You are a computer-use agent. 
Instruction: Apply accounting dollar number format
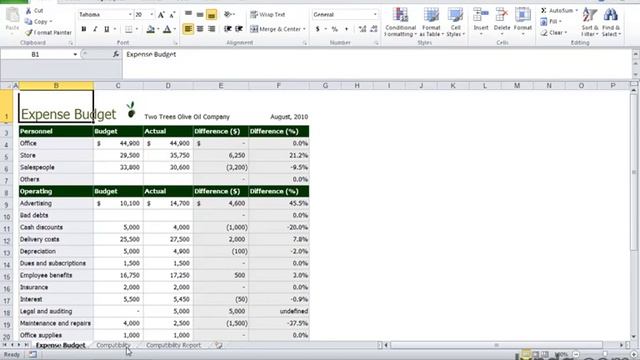pyautogui.click(x=318, y=29)
